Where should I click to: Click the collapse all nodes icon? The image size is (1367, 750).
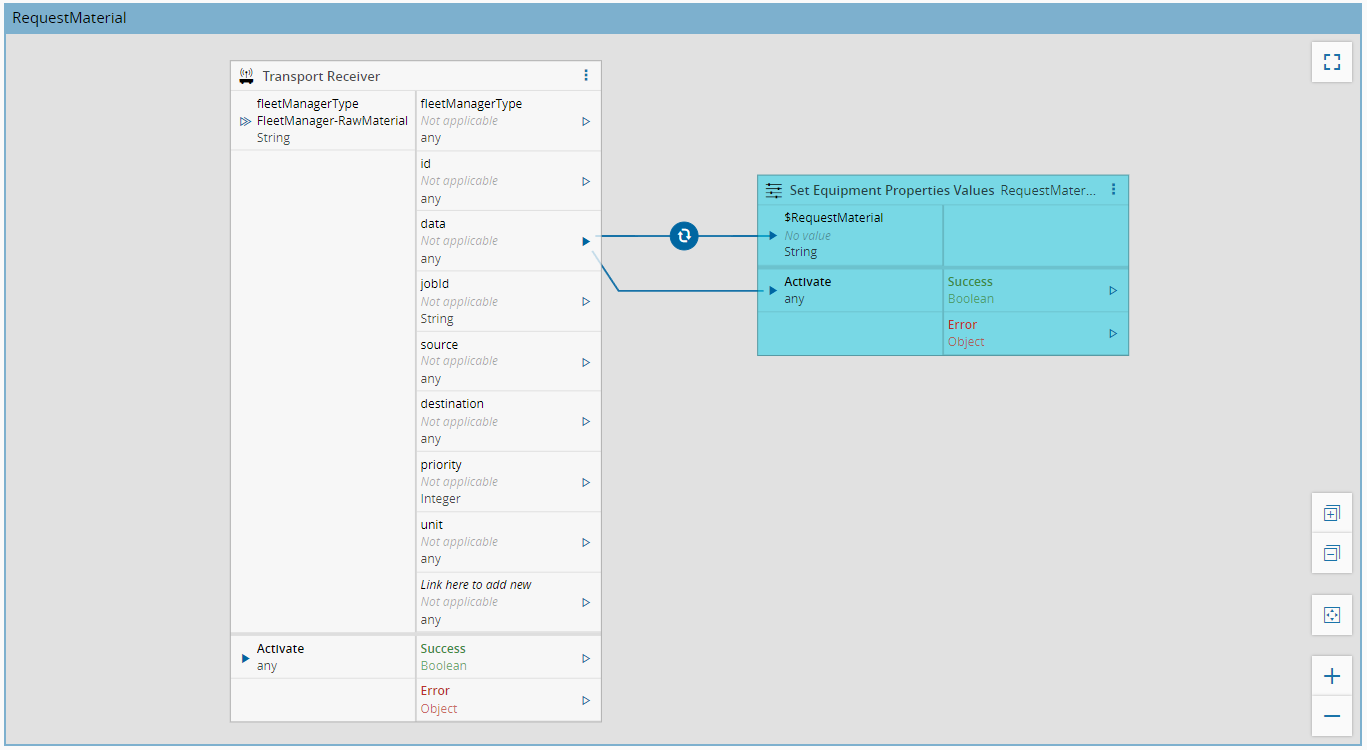1331,553
